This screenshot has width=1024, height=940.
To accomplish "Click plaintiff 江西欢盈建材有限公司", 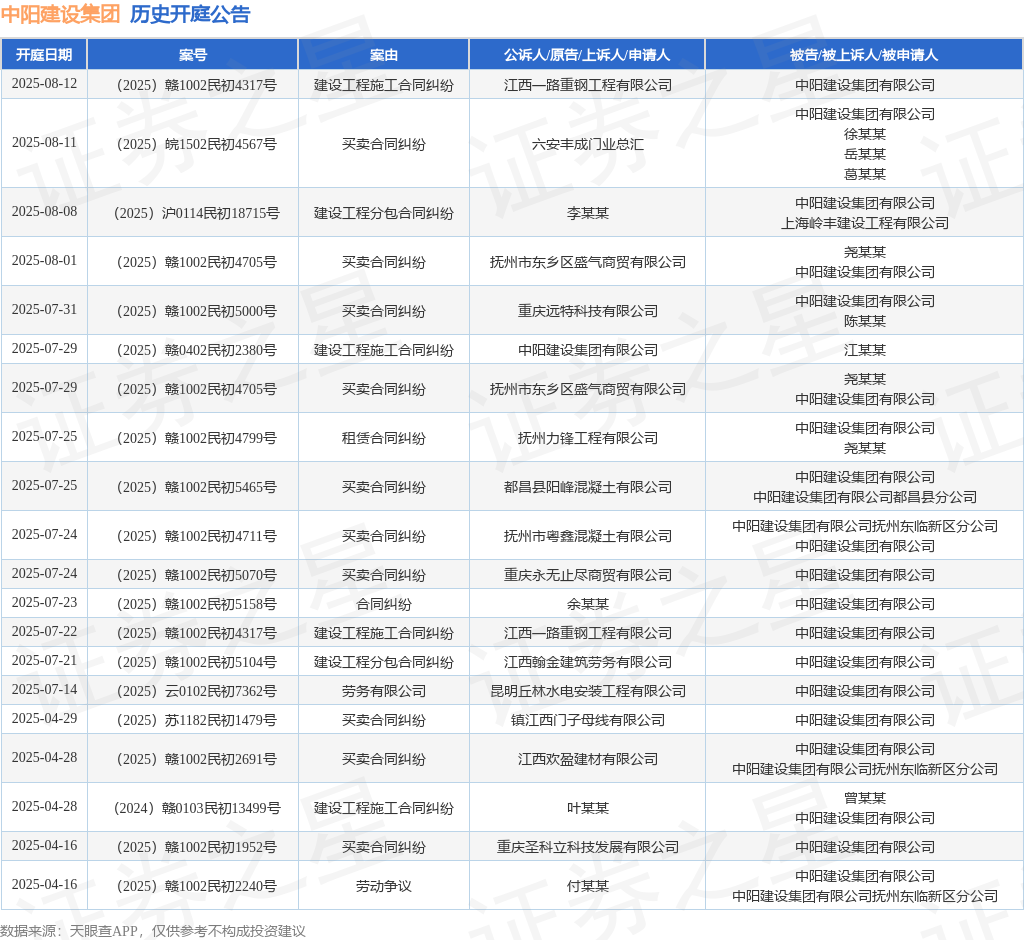I will (x=587, y=760).
